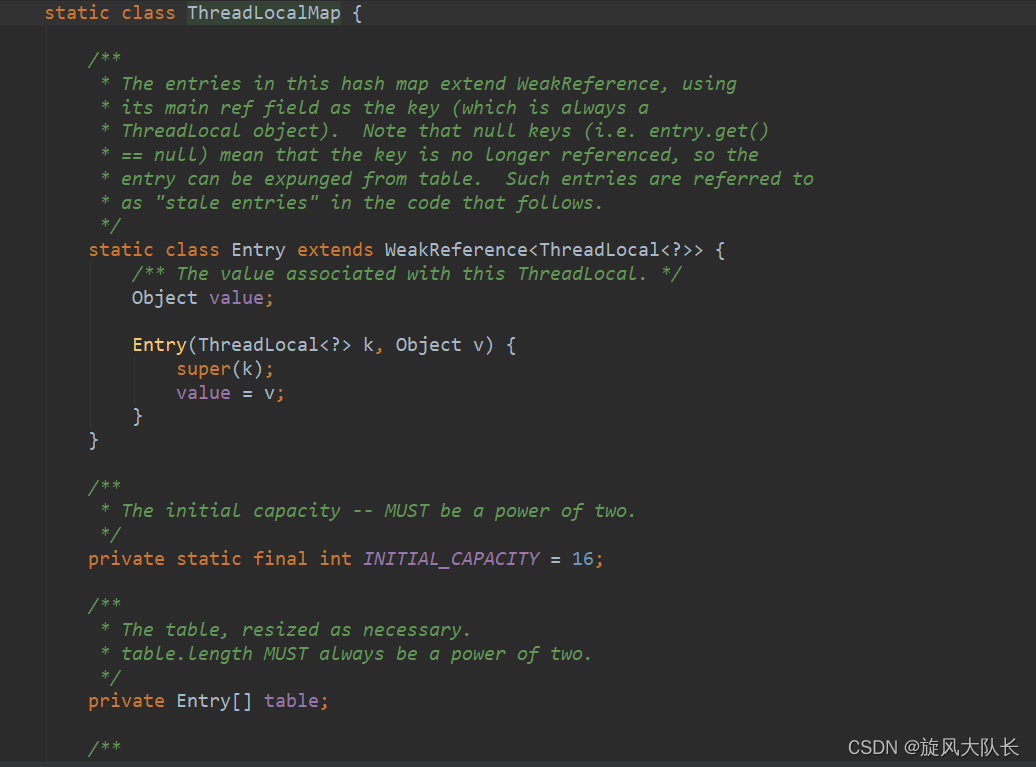Click the static keyword on first line
The width and height of the screenshot is (1036, 767).
pyautogui.click(x=77, y=12)
